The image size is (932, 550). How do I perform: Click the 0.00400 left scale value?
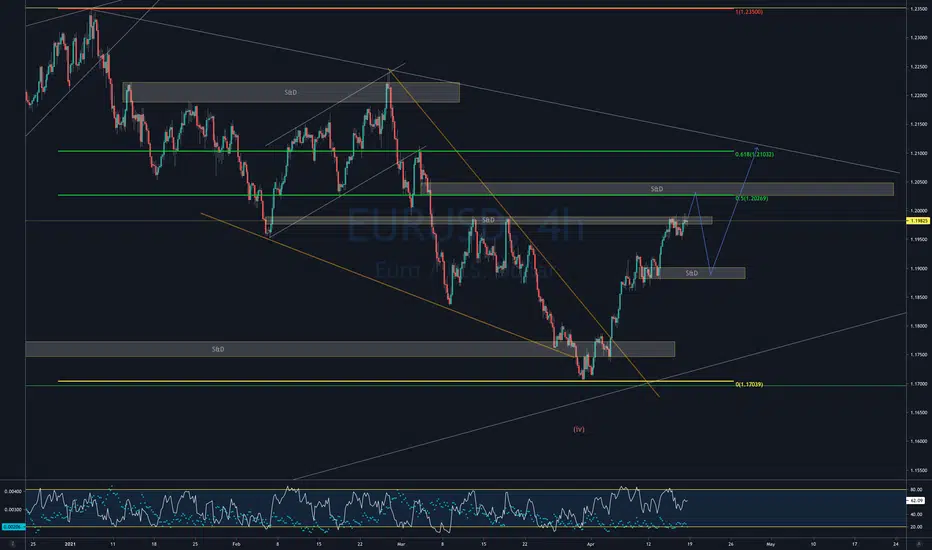[13, 492]
